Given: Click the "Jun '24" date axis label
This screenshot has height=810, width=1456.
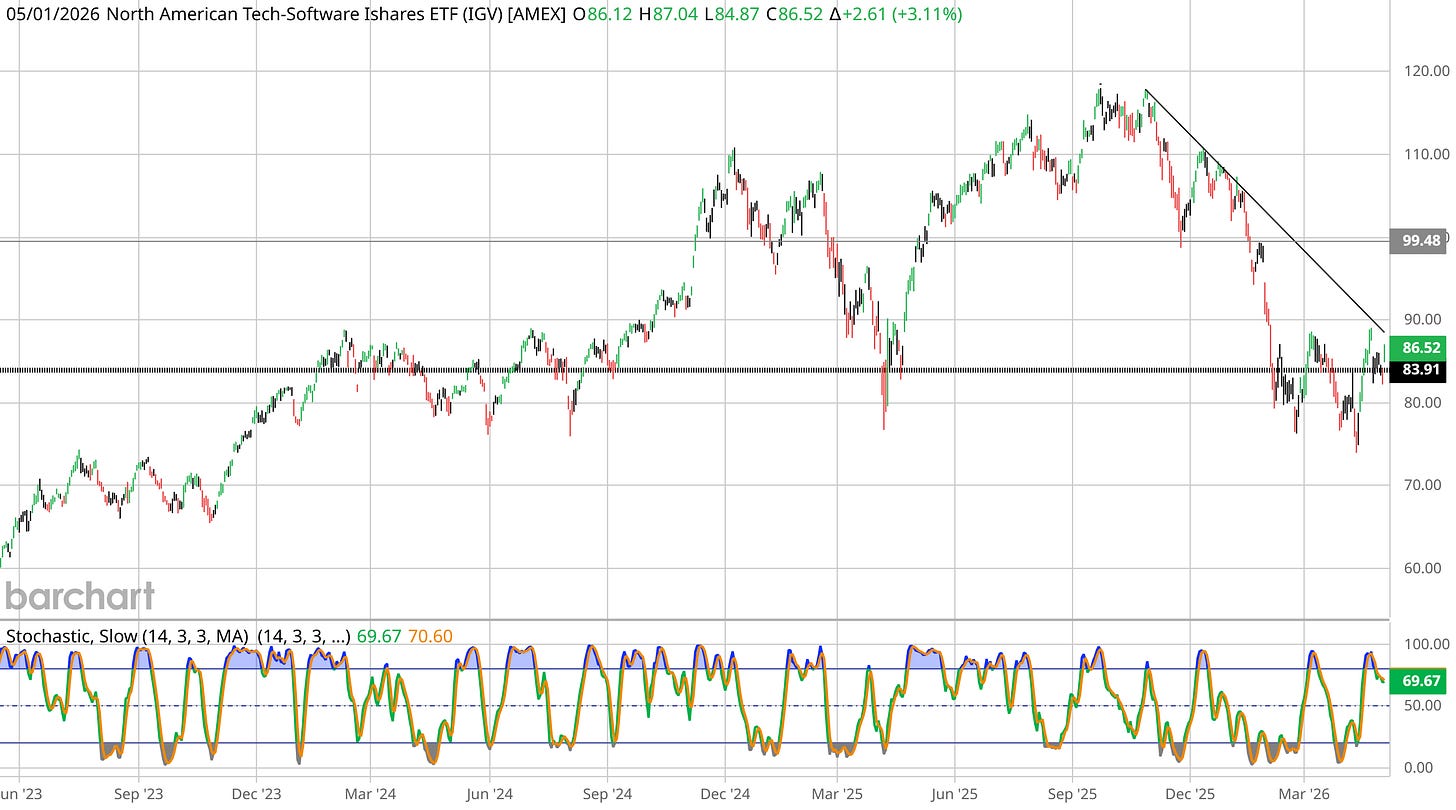Looking at the screenshot, I should (x=490, y=794).
